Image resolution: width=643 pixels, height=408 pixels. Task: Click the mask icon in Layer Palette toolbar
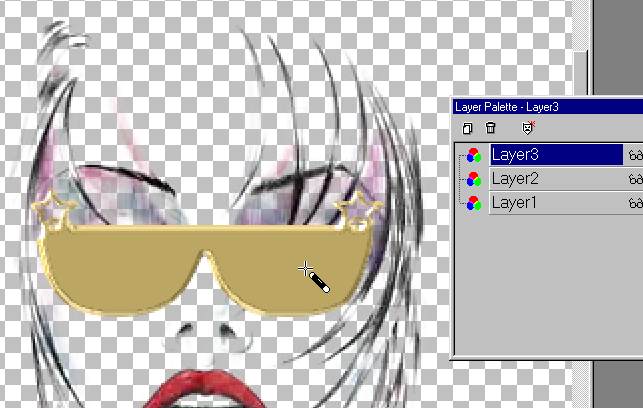(x=528, y=128)
